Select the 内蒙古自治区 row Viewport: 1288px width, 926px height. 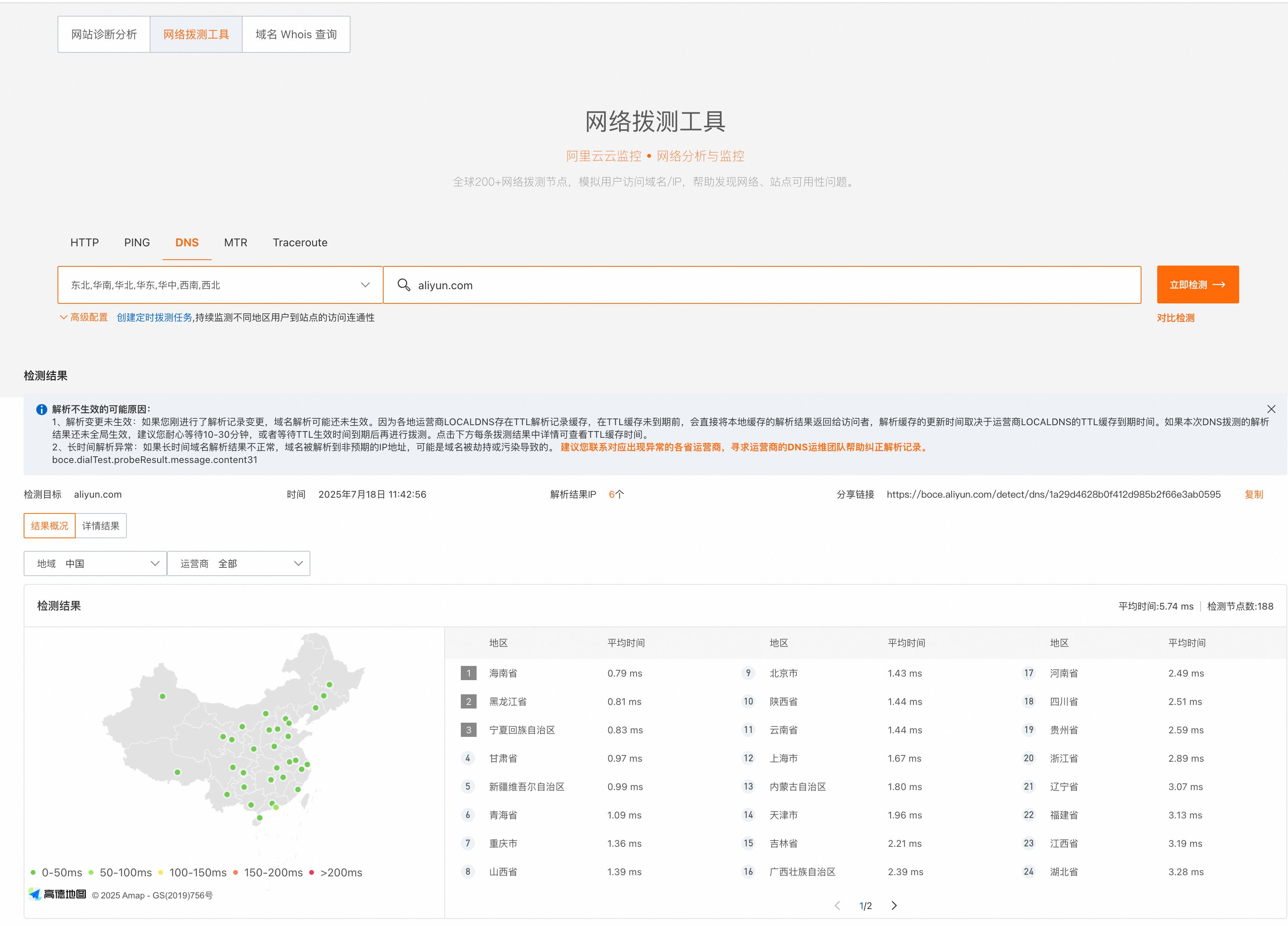[x=865, y=787]
